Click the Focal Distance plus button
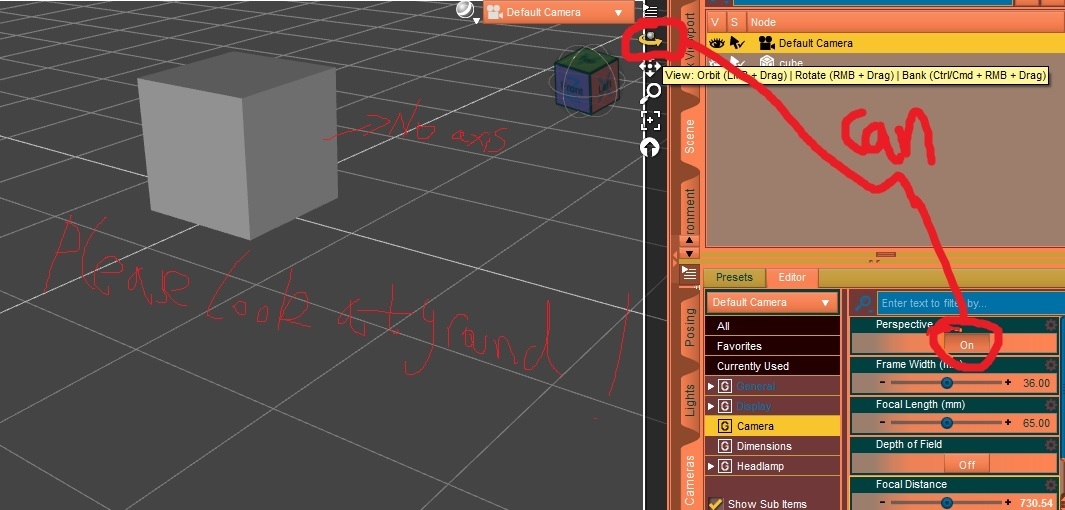Screen dimensions: 1065x510 1007,503
